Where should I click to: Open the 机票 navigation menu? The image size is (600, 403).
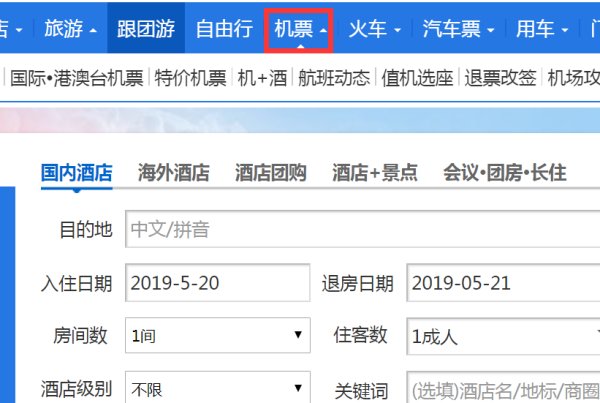click(x=299, y=30)
